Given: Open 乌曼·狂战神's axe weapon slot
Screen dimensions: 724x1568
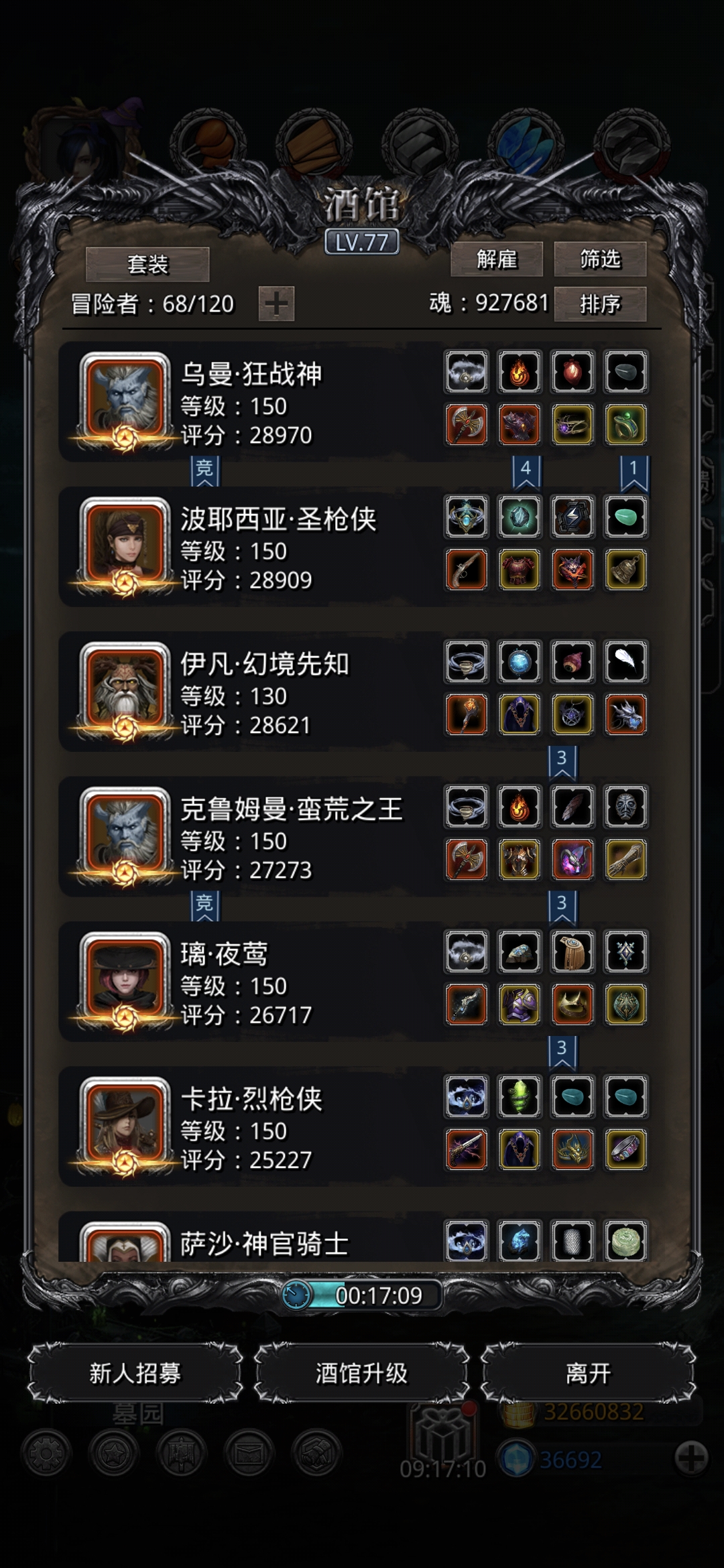Looking at the screenshot, I should 466,425.
